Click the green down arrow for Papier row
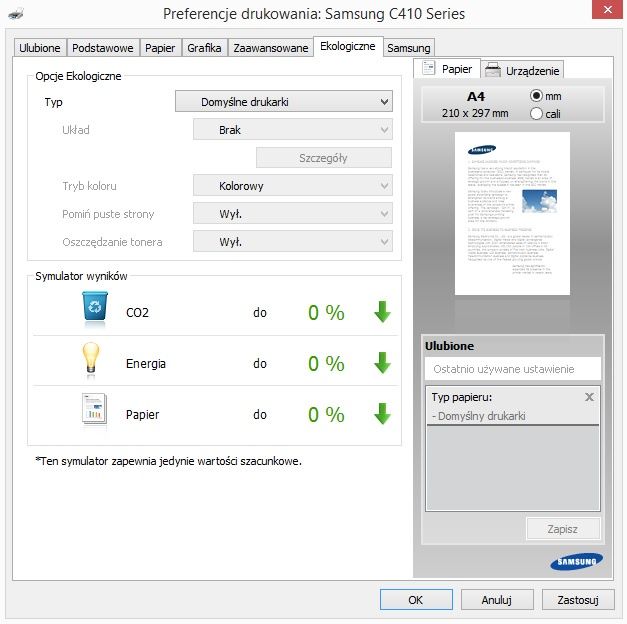 tap(382, 414)
